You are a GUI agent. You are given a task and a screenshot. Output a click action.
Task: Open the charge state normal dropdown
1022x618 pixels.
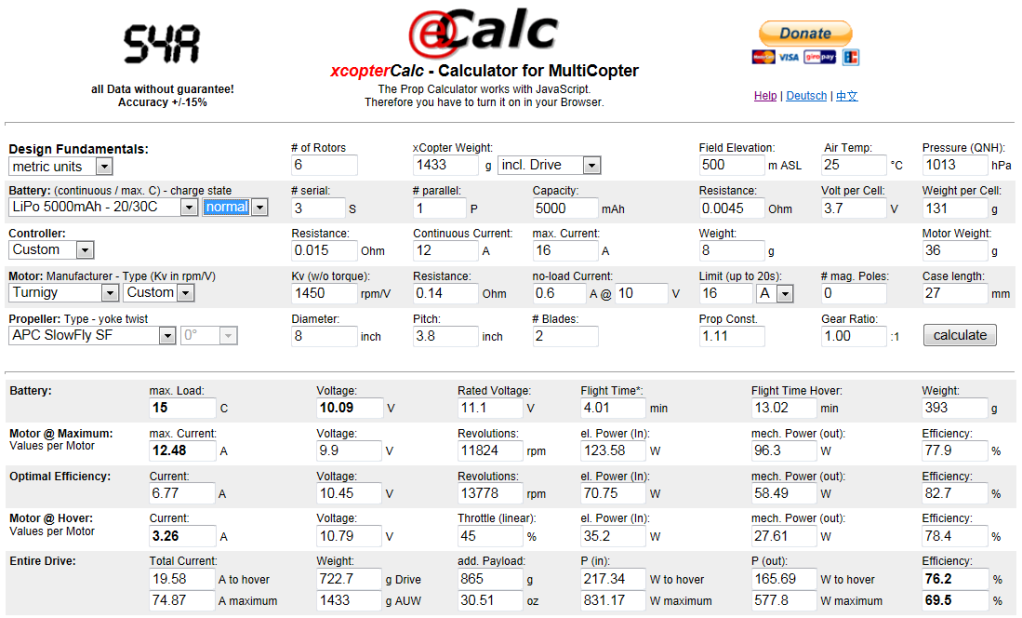point(236,207)
